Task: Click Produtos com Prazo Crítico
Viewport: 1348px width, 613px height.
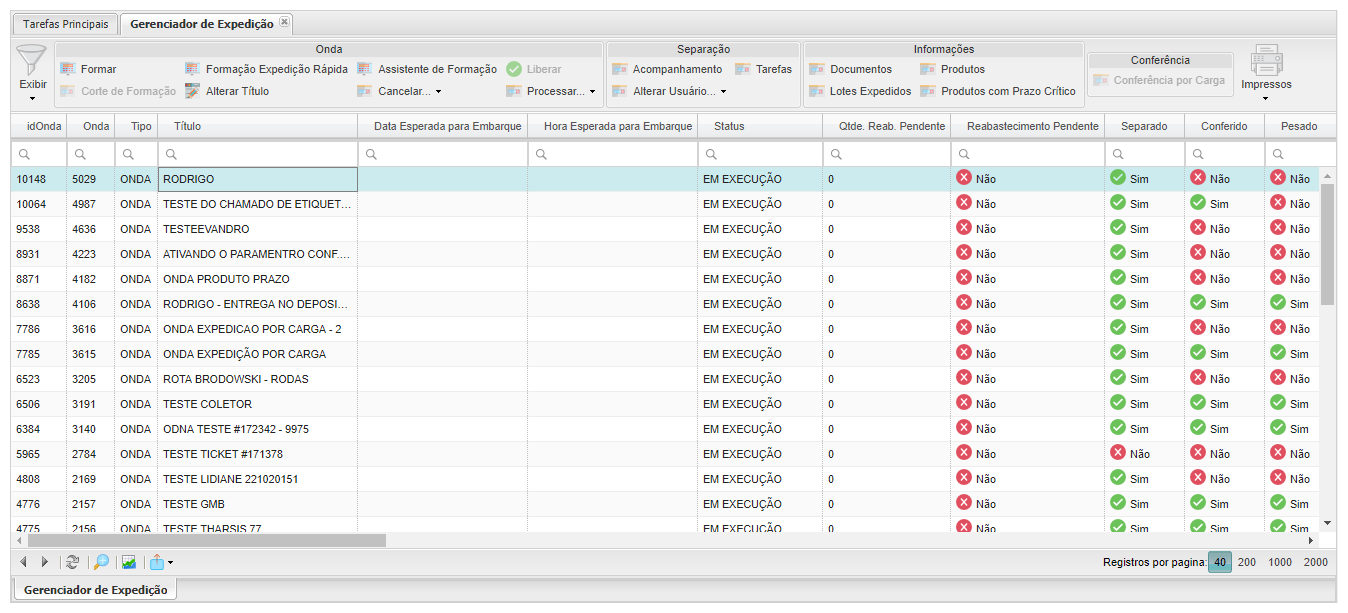Action: 998,91
